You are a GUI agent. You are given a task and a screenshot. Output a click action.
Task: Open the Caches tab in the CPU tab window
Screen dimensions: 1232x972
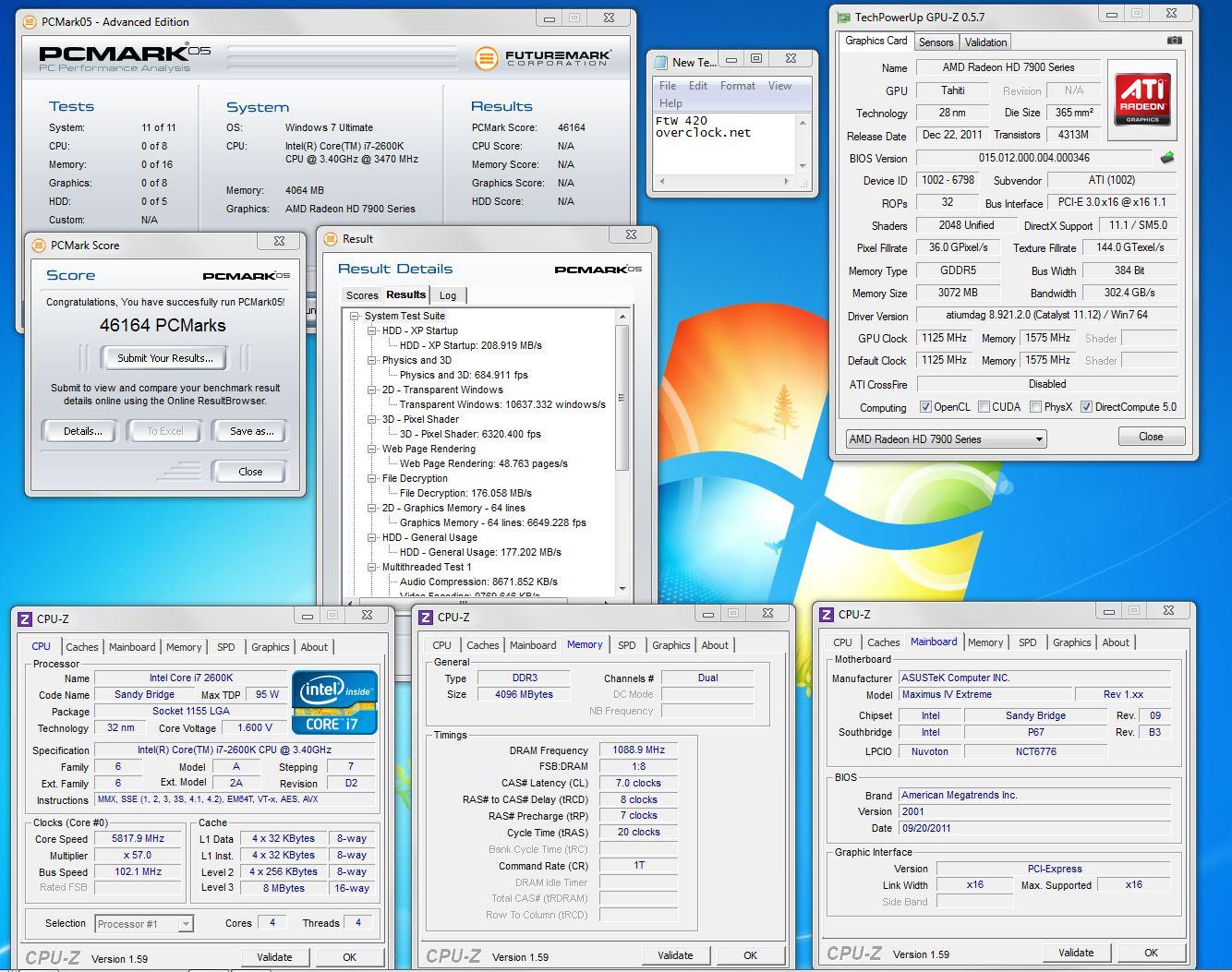coord(81,647)
